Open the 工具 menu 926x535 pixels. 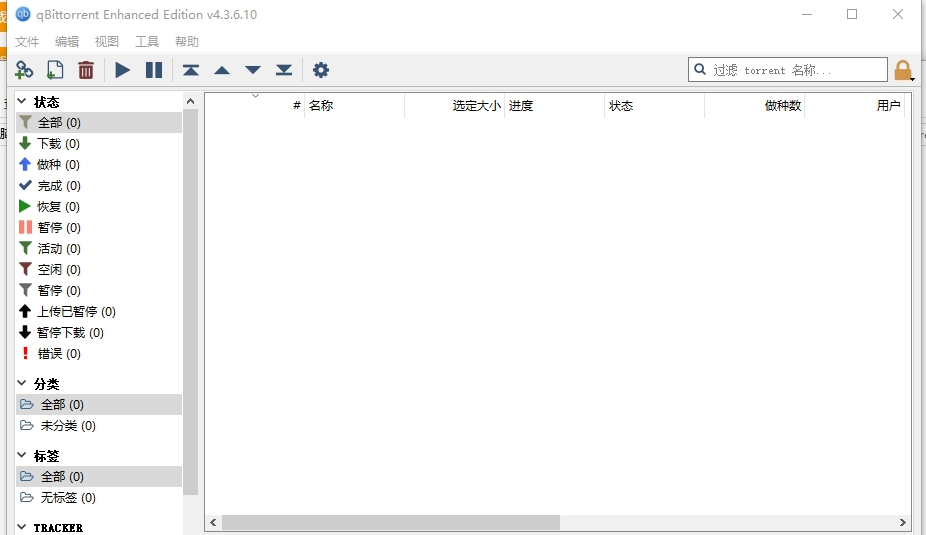[x=147, y=42]
